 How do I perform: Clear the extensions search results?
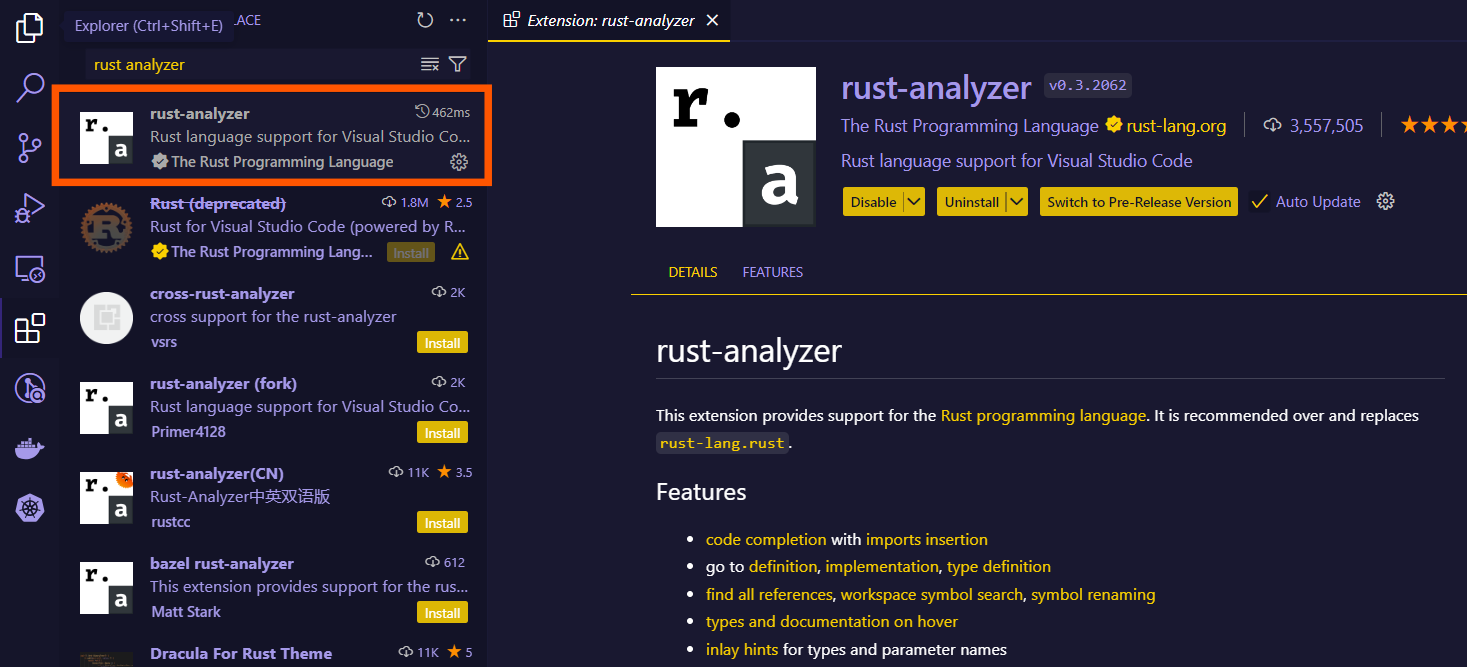[430, 64]
